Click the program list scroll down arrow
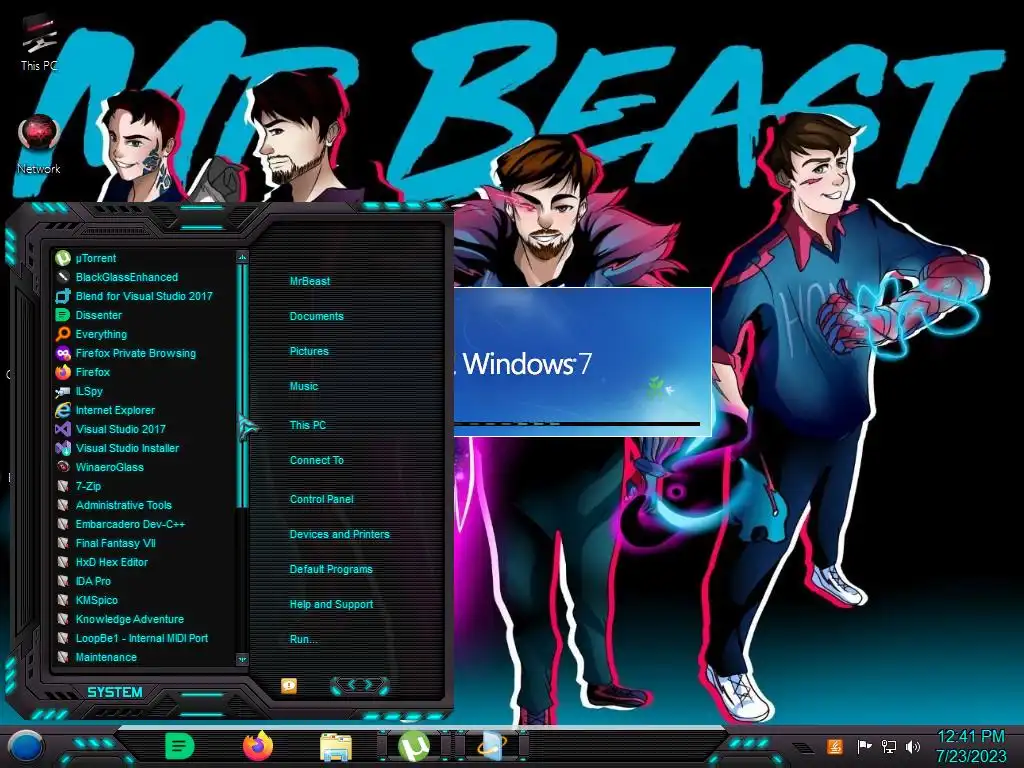Image resolution: width=1024 pixels, height=768 pixels. (x=242, y=660)
